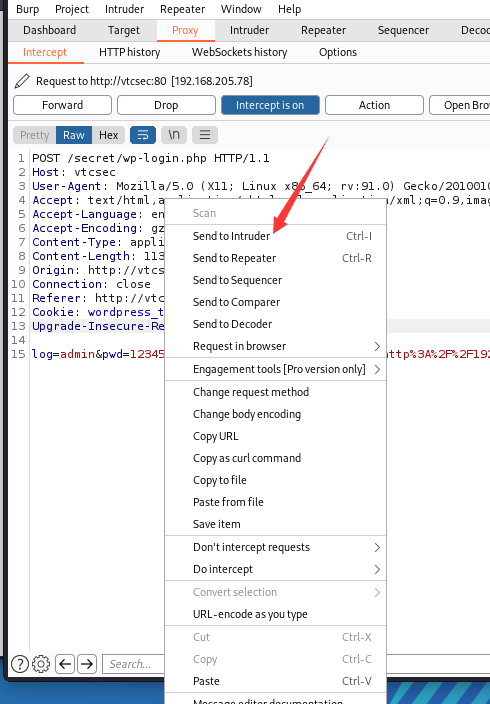The image size is (490, 704).
Task: Expand Request in browser submenu
Action: pyautogui.click(x=275, y=346)
